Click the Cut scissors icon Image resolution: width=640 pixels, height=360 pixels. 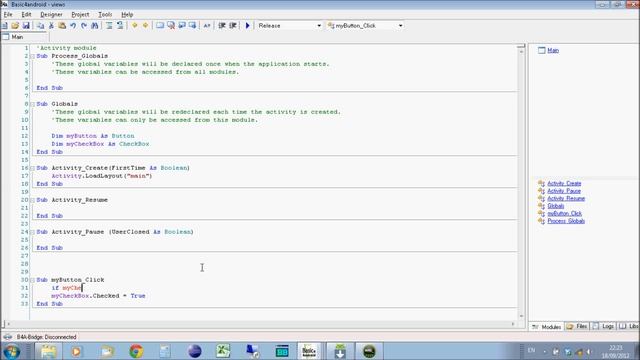pyautogui.click(x=51, y=26)
